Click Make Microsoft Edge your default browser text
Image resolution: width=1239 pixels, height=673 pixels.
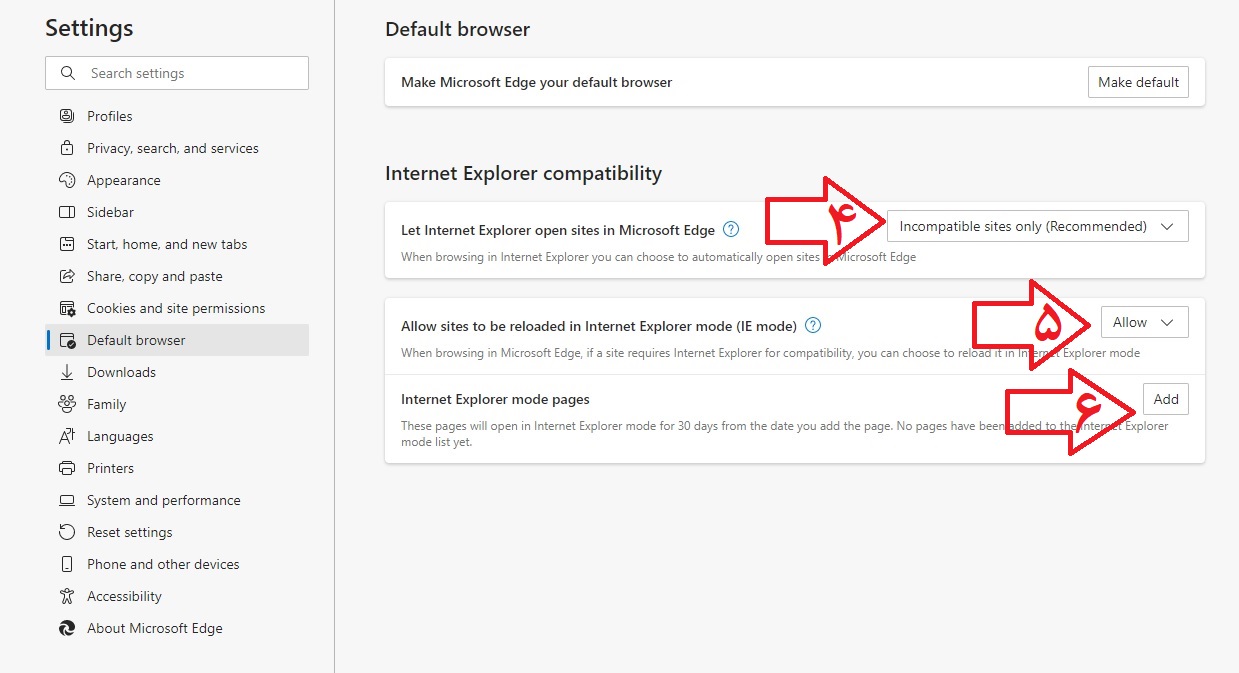click(x=536, y=82)
